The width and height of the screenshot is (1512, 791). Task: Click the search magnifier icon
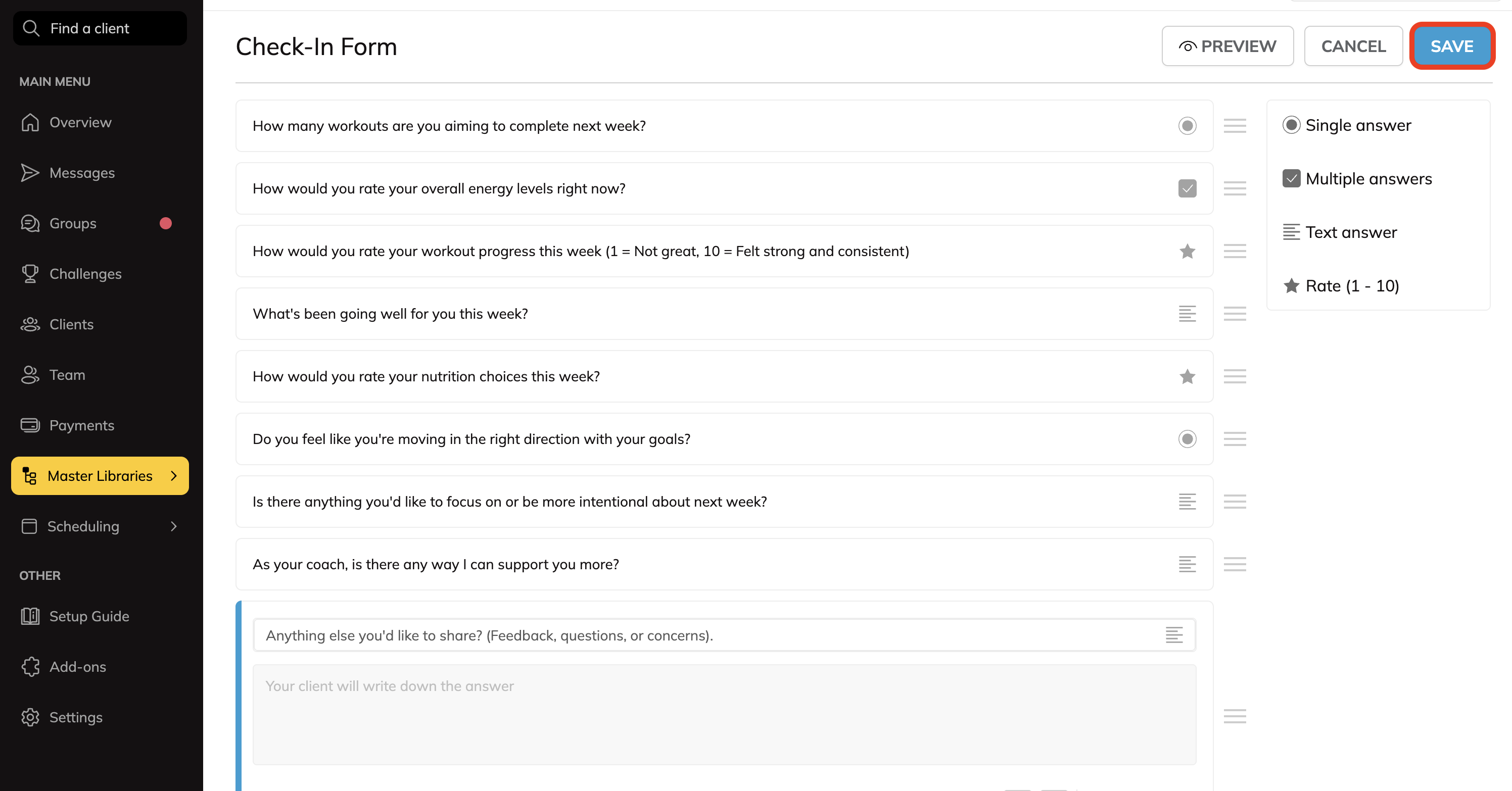point(30,28)
